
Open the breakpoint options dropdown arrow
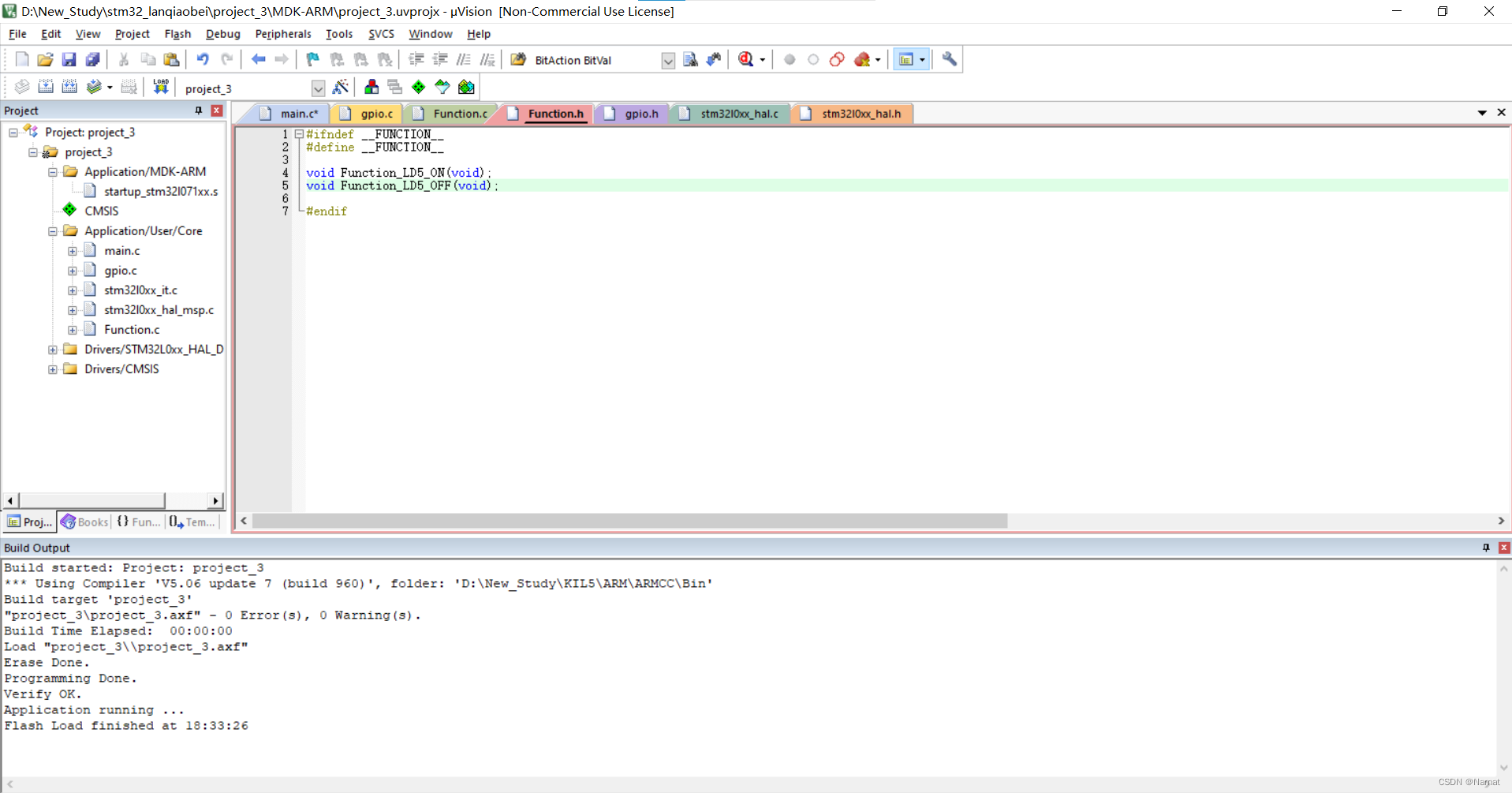[878, 60]
